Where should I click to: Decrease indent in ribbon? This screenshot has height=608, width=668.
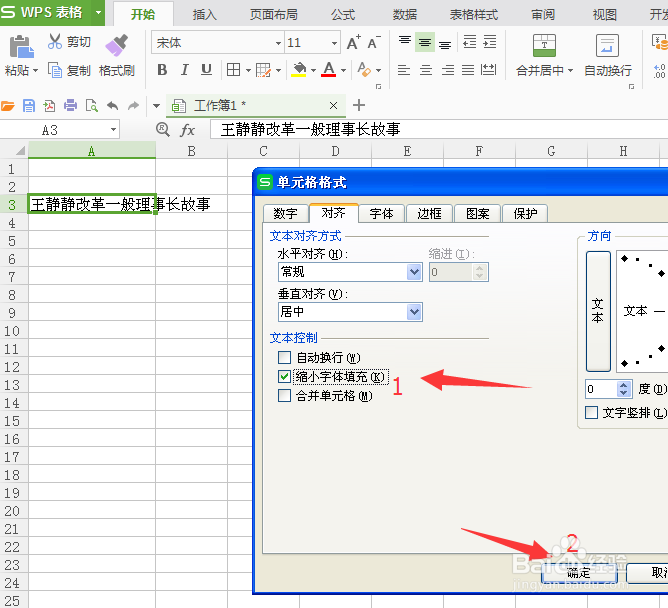coord(469,42)
